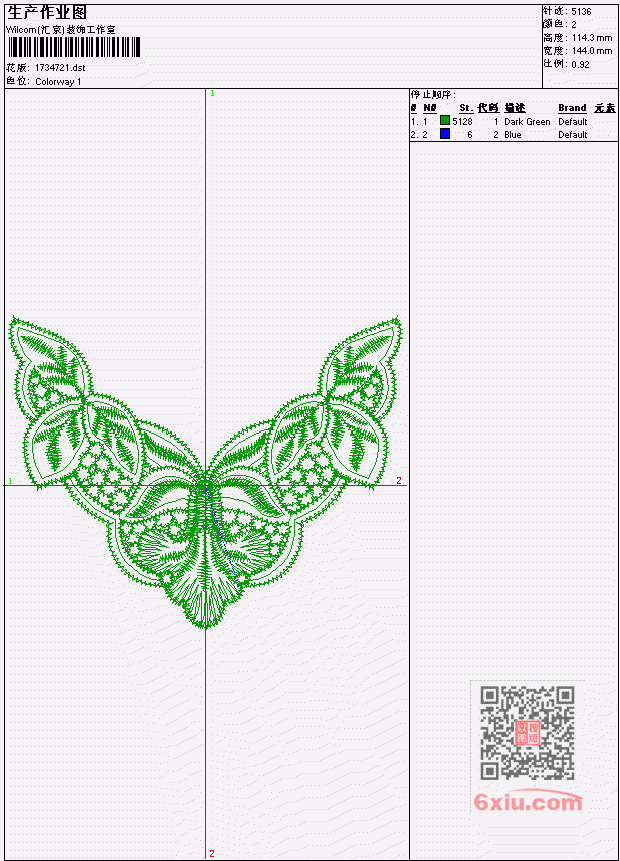The width and height of the screenshot is (620, 861).
Task: Click the 'Brand' column header
Action: point(572,108)
